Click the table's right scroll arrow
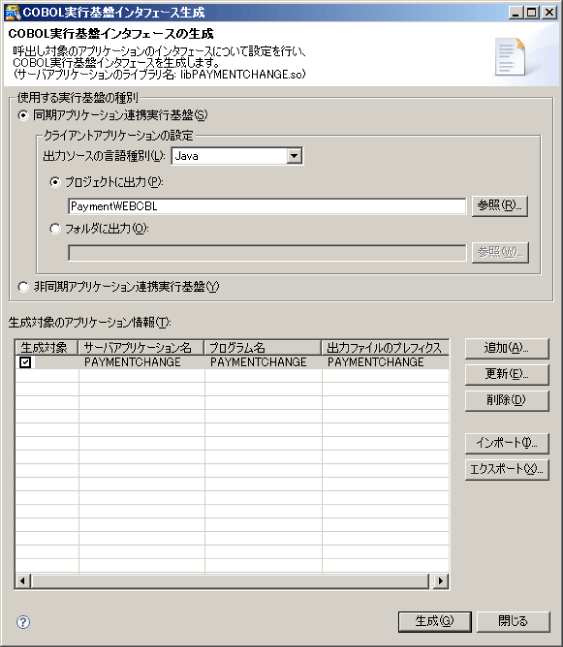Viewport: 563px width, 647px height. click(x=441, y=581)
